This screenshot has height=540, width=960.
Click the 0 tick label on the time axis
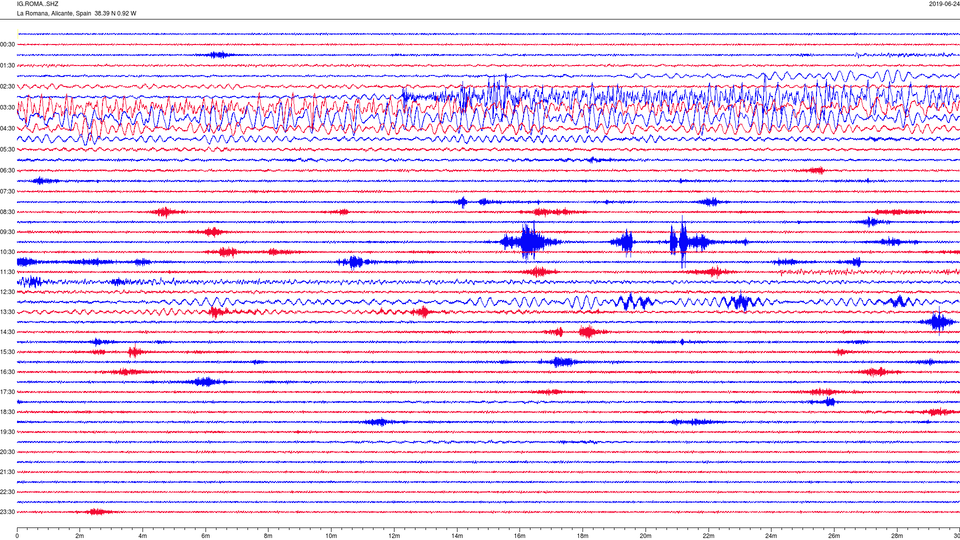coord(17,536)
